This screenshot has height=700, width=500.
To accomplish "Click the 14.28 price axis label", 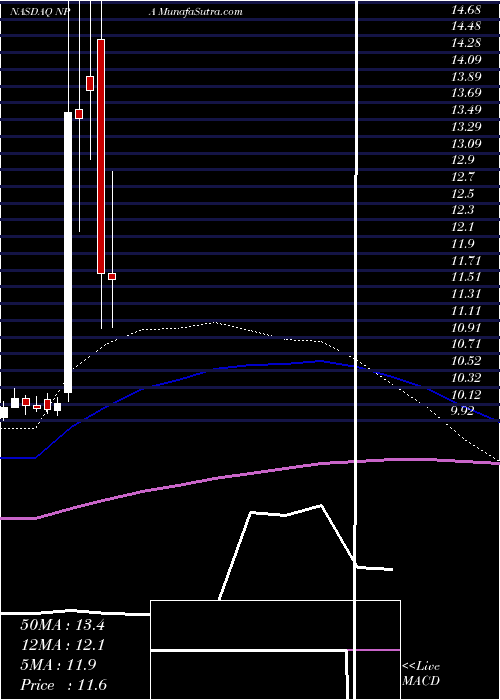I will pos(466,43).
